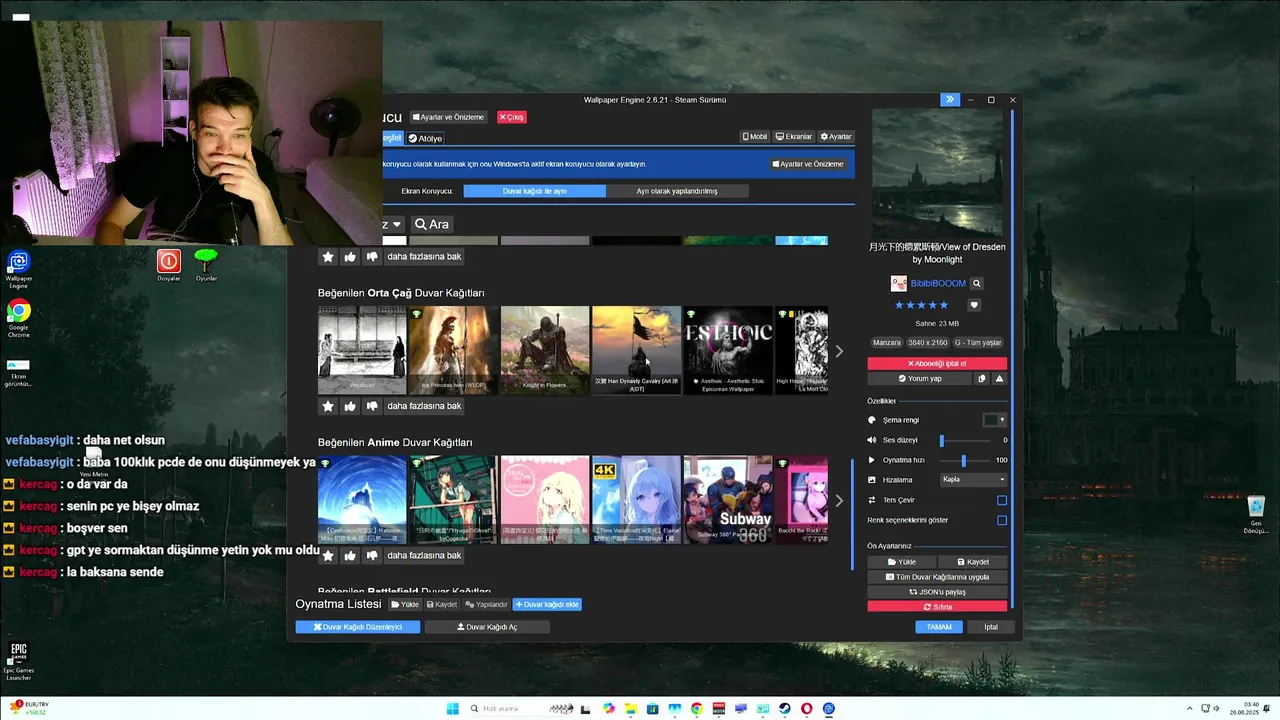Click Duvar Kağıdı Aç button
This screenshot has width=1280, height=720.
point(487,627)
